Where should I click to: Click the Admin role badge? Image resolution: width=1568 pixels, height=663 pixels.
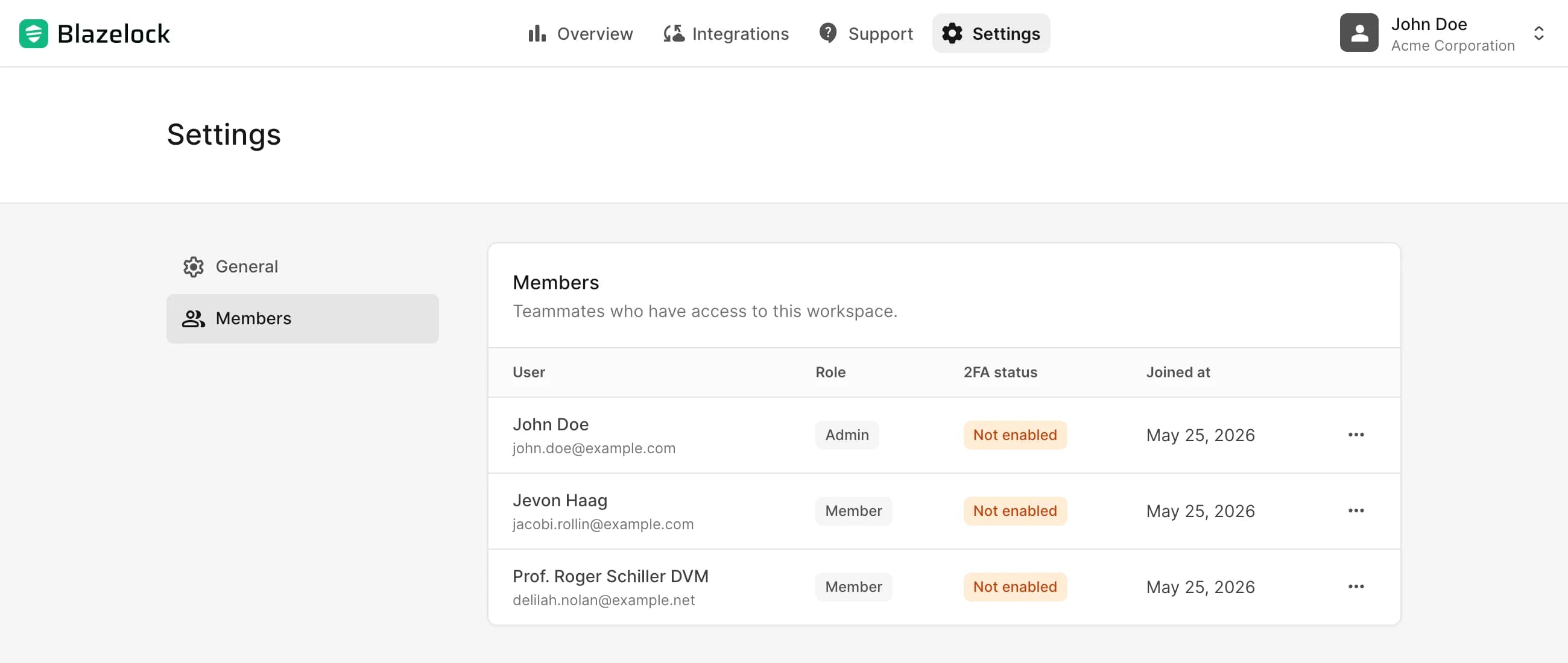tap(847, 435)
